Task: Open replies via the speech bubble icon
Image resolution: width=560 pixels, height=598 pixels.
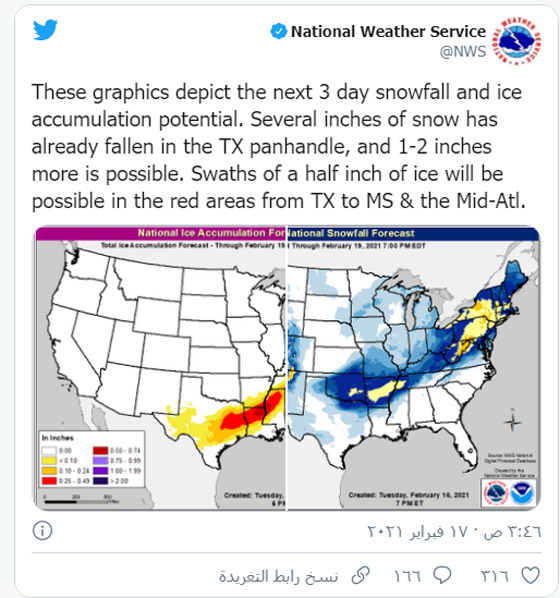Action: pos(443,575)
